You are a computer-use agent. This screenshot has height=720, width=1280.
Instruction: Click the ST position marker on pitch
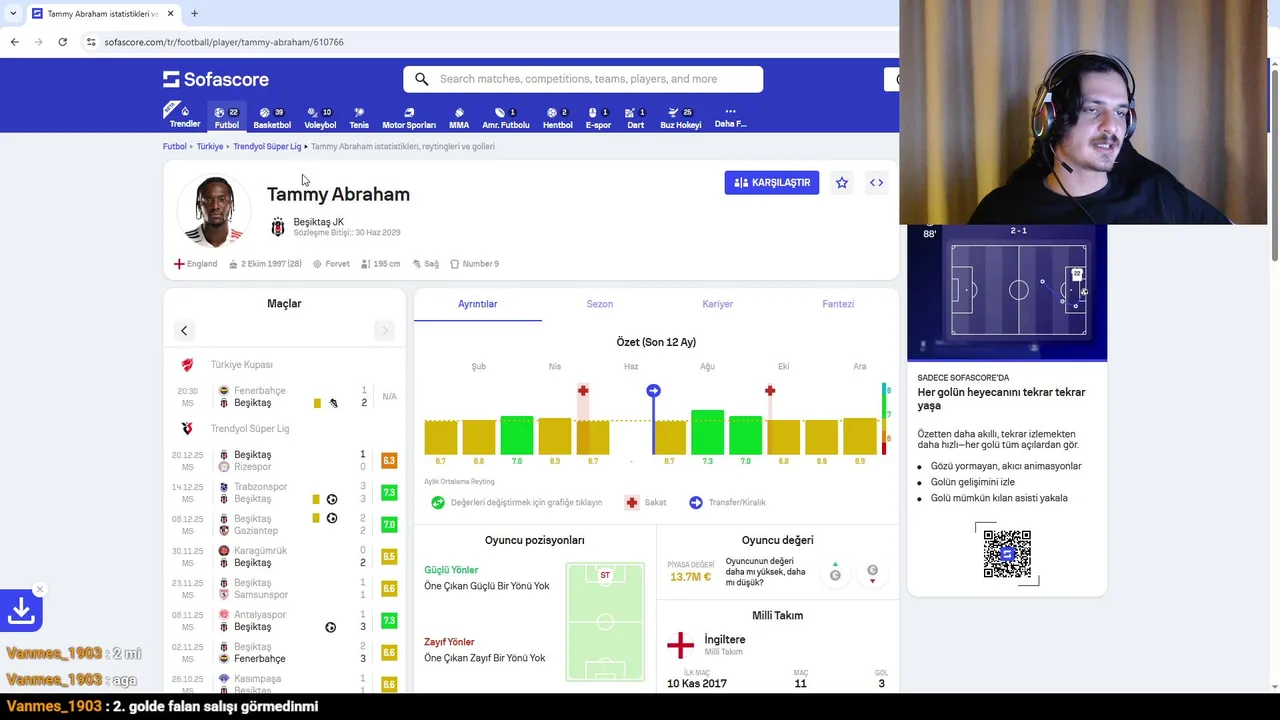click(x=605, y=575)
